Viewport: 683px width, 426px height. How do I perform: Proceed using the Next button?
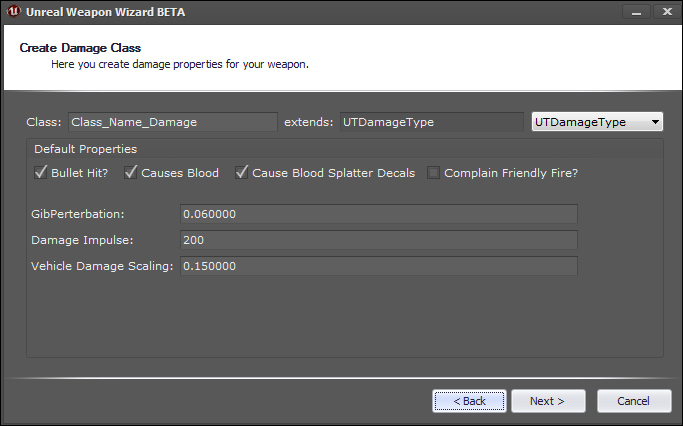pyautogui.click(x=548, y=401)
